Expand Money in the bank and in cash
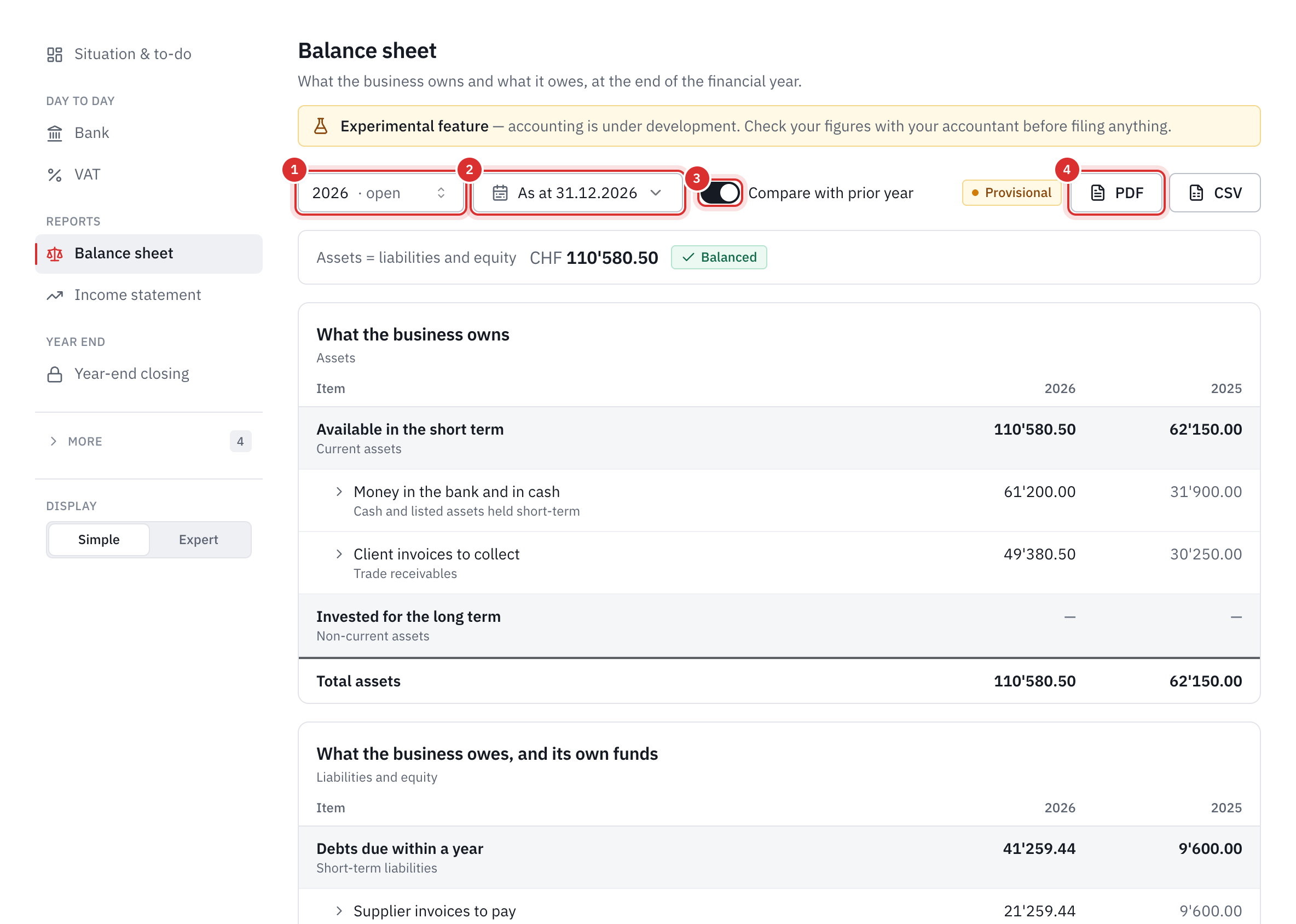Viewport: 1296px width, 924px height. [339, 492]
